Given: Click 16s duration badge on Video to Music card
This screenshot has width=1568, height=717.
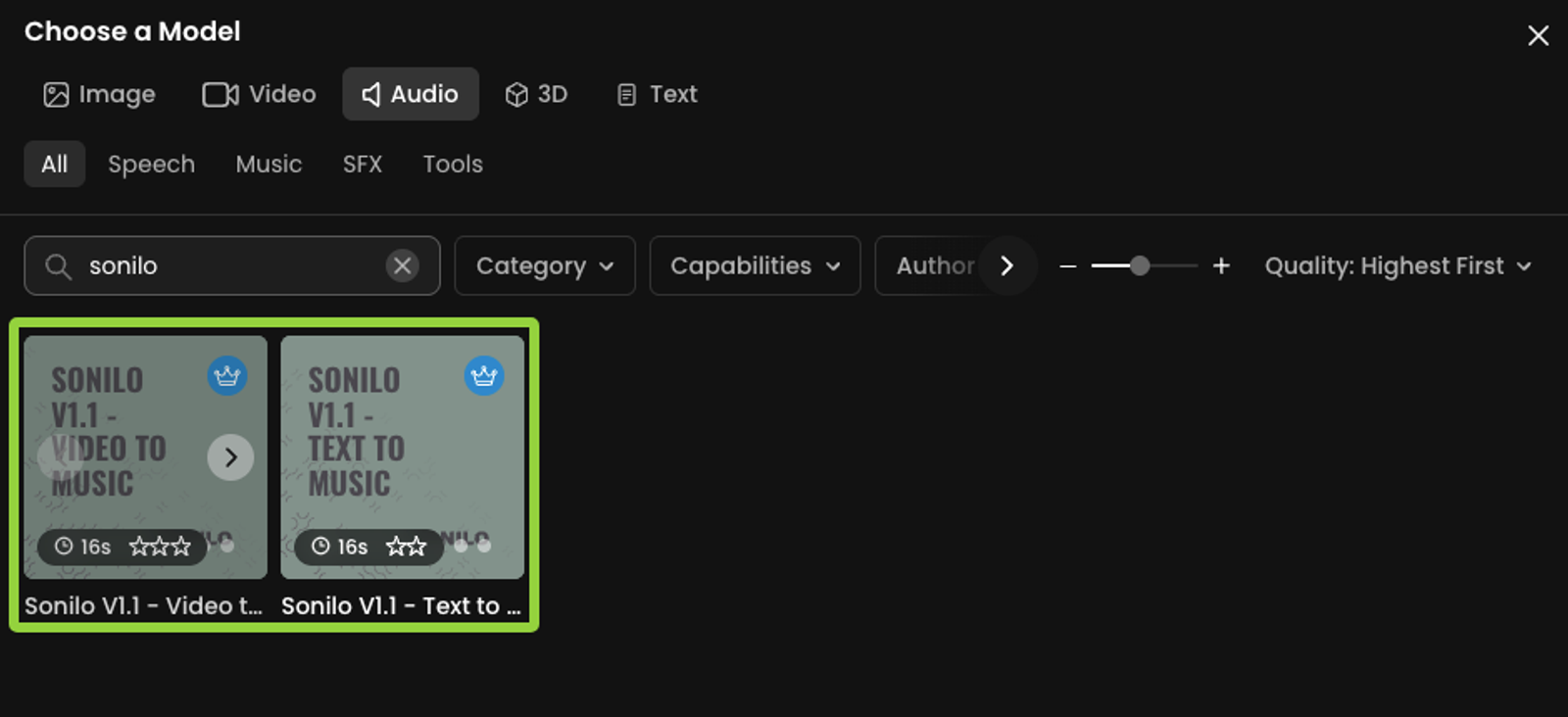Looking at the screenshot, I should click(83, 547).
